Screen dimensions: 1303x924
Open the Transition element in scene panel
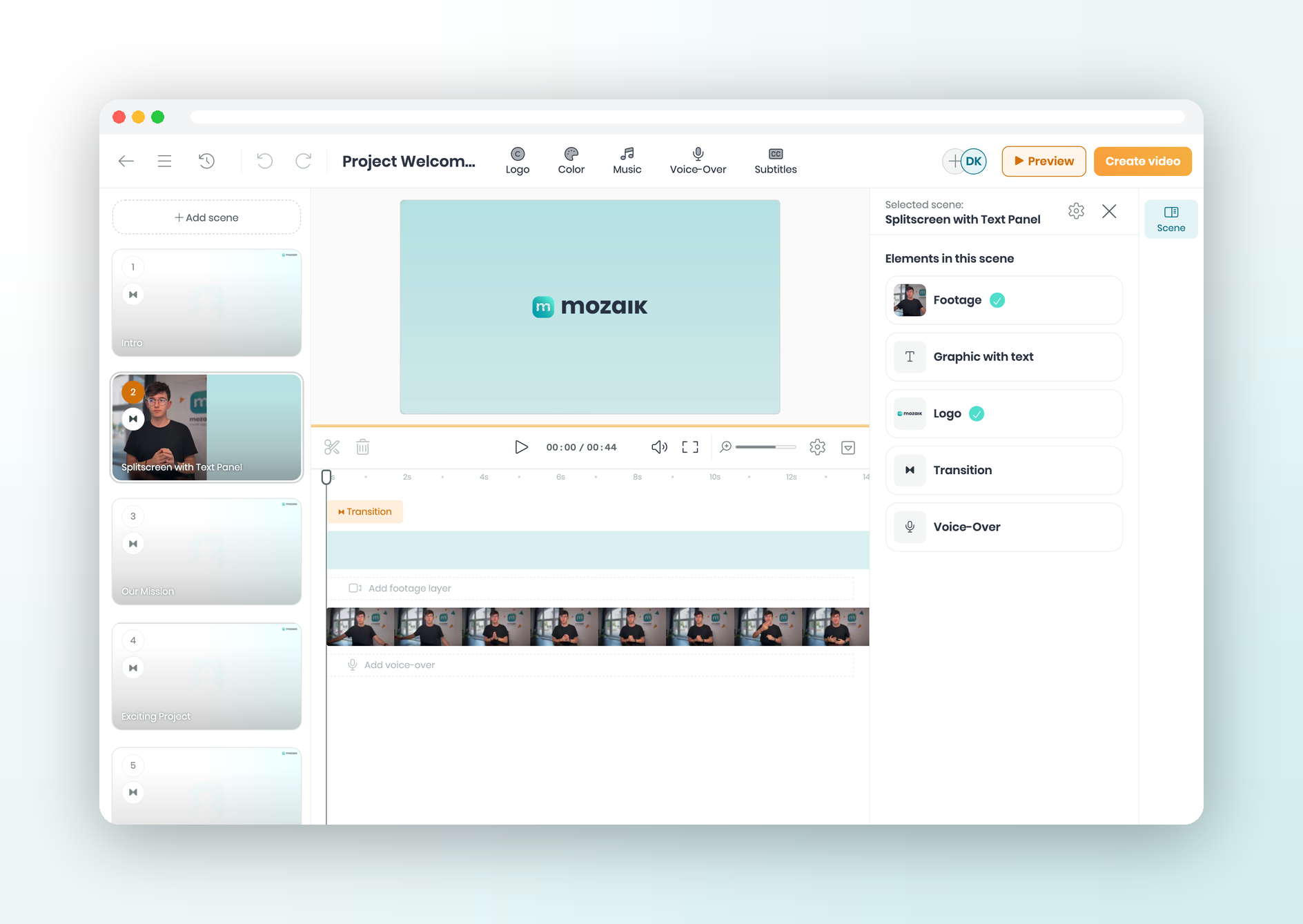[1004, 470]
